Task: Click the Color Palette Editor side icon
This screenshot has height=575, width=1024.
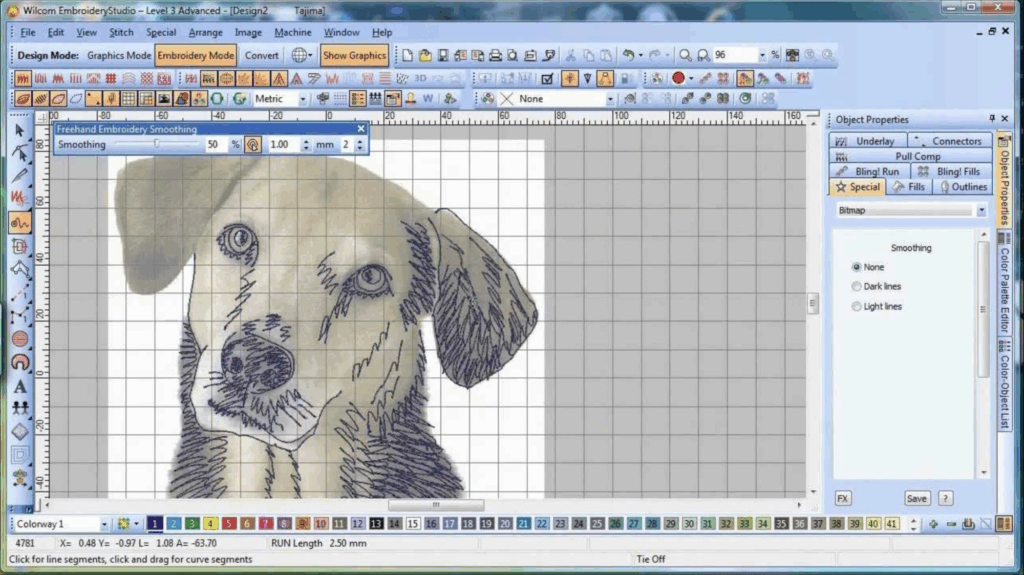Action: click(1004, 239)
